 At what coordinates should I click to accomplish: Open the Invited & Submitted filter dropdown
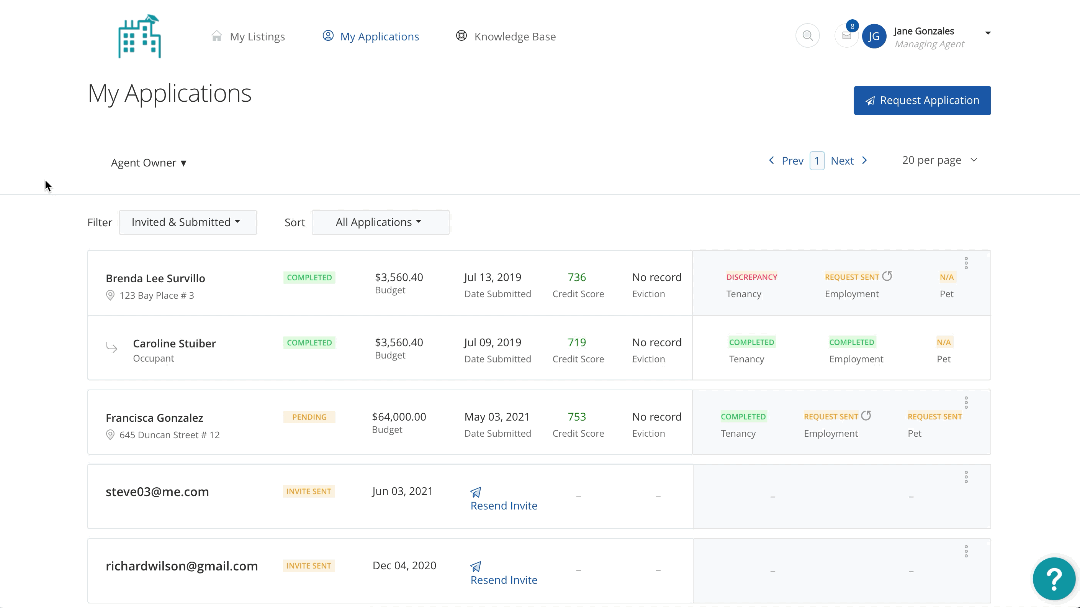point(187,222)
